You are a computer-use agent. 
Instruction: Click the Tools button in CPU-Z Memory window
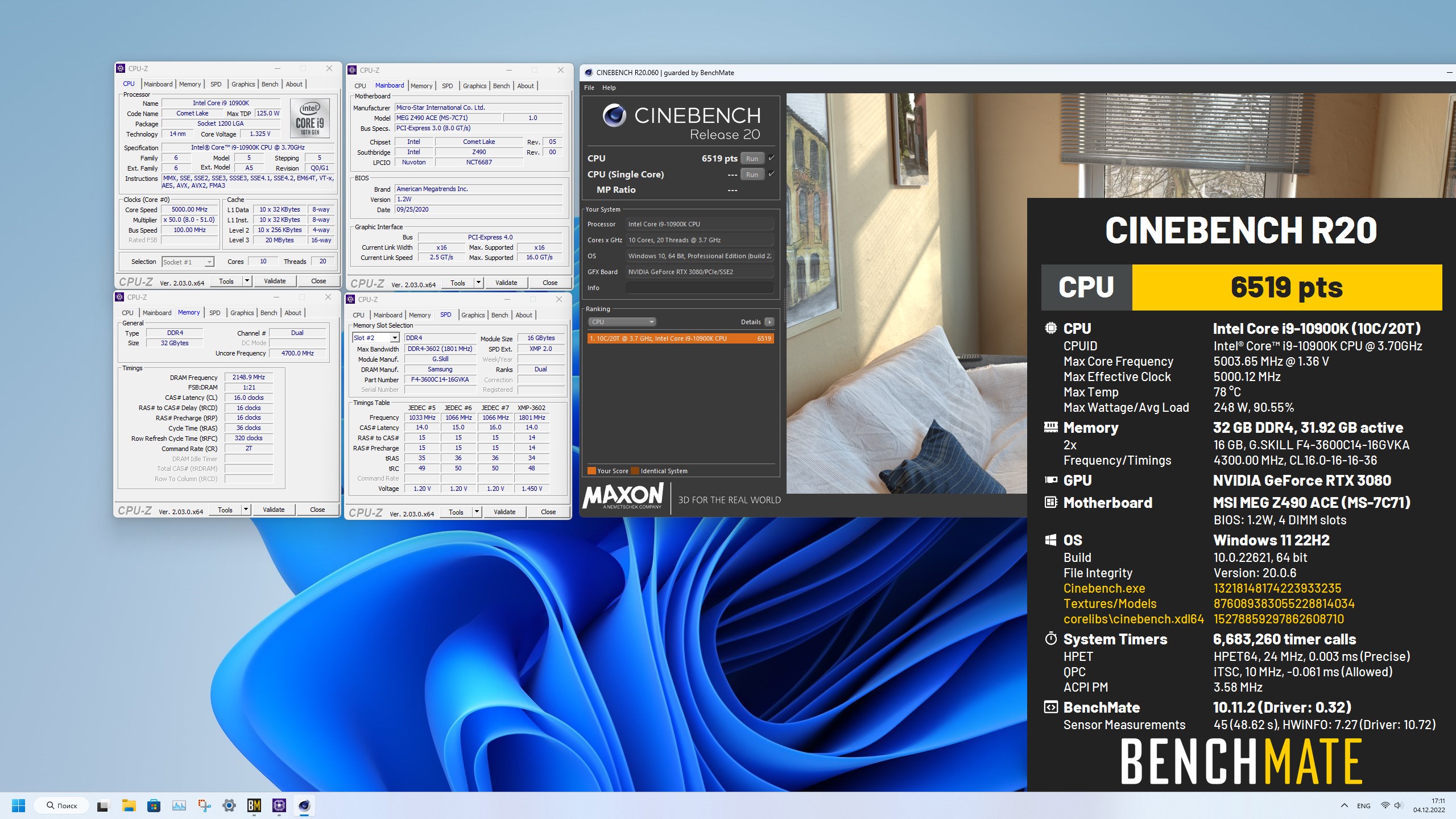225,510
